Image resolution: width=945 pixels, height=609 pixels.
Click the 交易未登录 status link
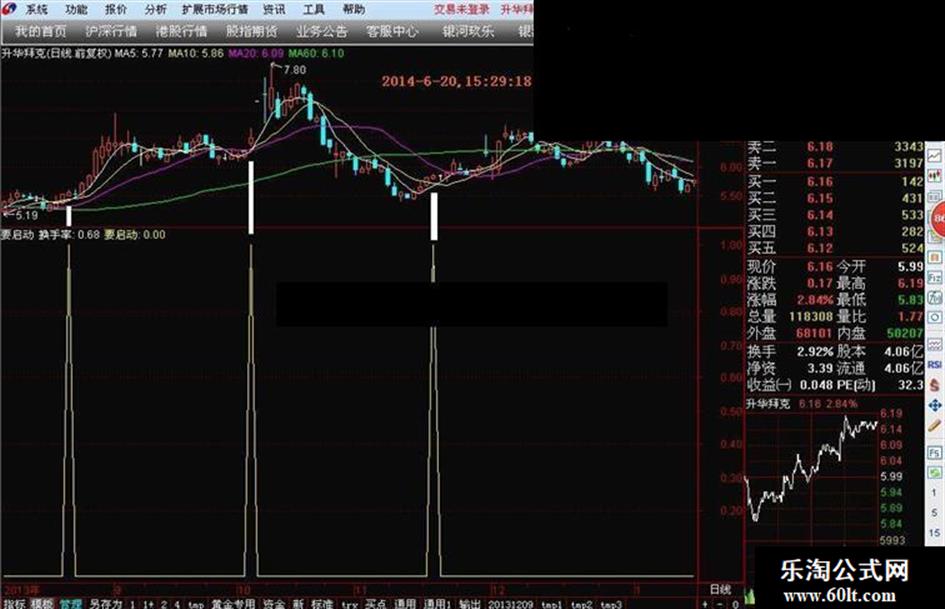tap(462, 9)
